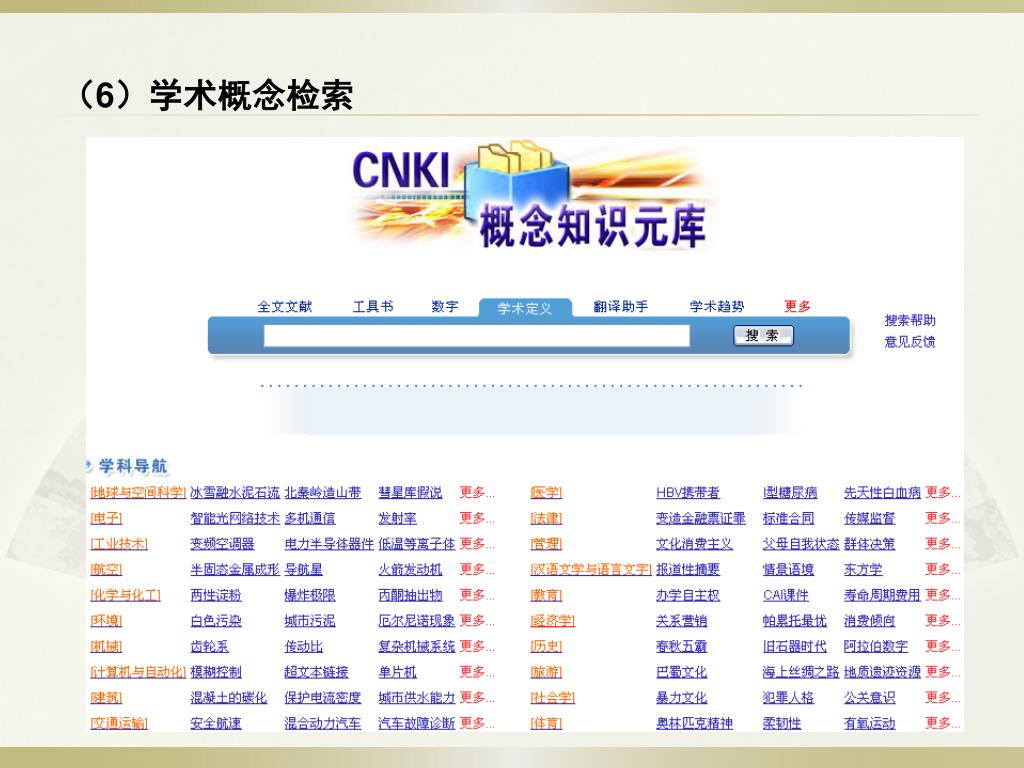
Task: Select the 数字 tab
Action: point(445,307)
